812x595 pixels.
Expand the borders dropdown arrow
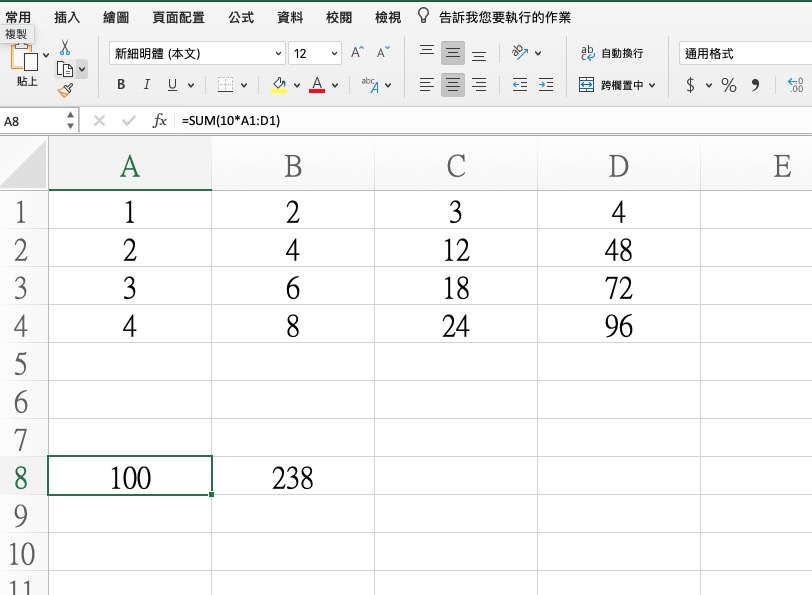244,85
